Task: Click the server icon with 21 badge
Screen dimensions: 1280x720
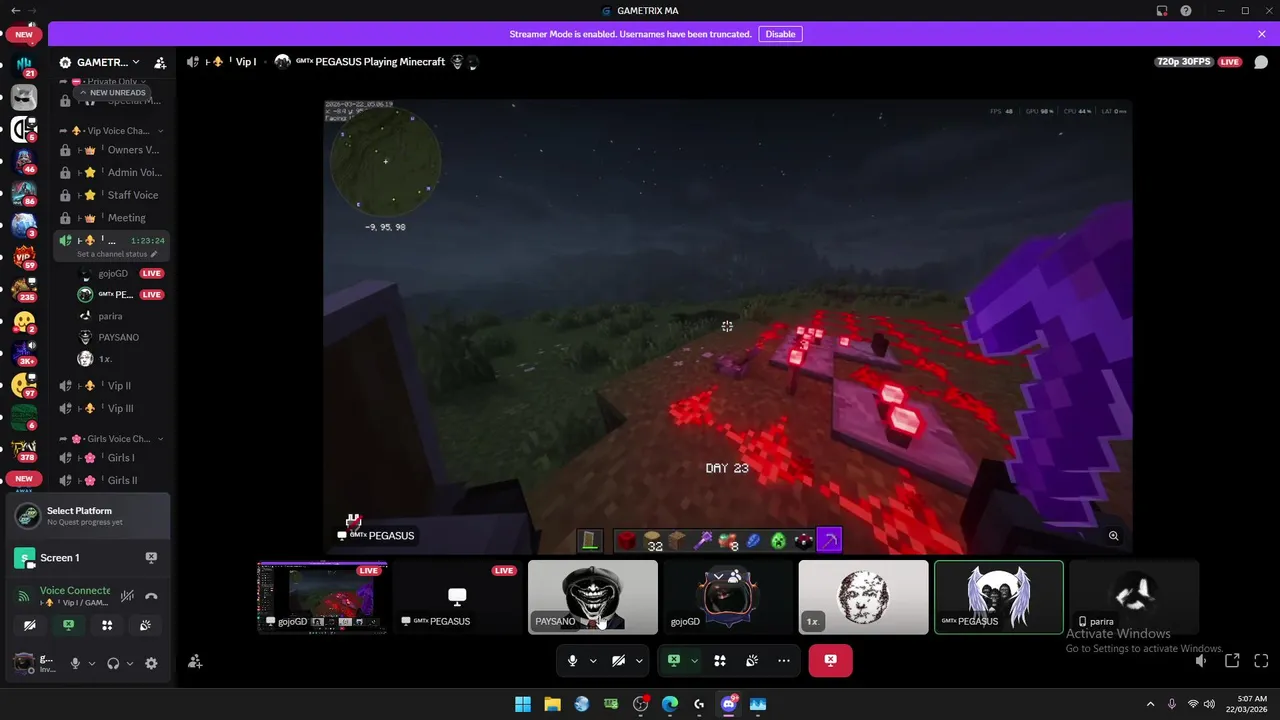Action: click(x=24, y=66)
